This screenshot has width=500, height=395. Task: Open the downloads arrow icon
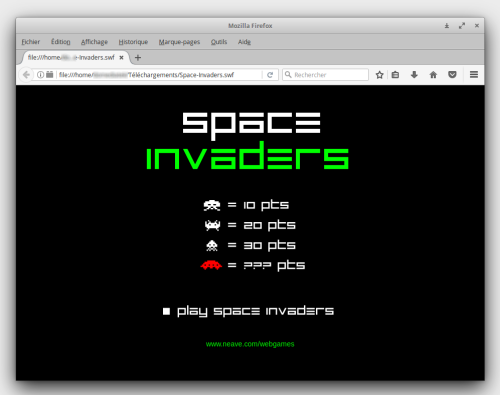point(414,75)
